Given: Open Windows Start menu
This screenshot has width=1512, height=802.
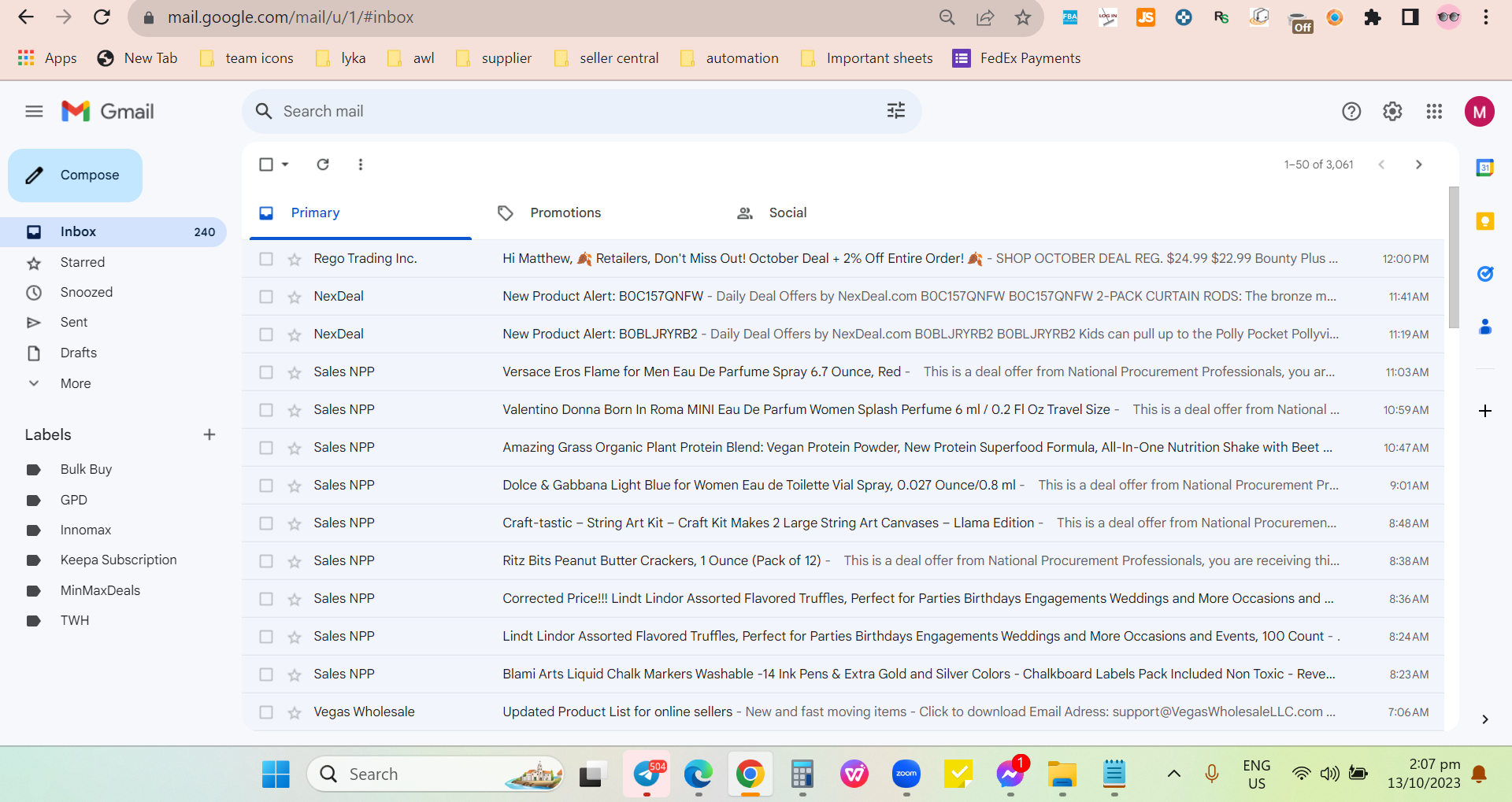Looking at the screenshot, I should click(x=276, y=774).
